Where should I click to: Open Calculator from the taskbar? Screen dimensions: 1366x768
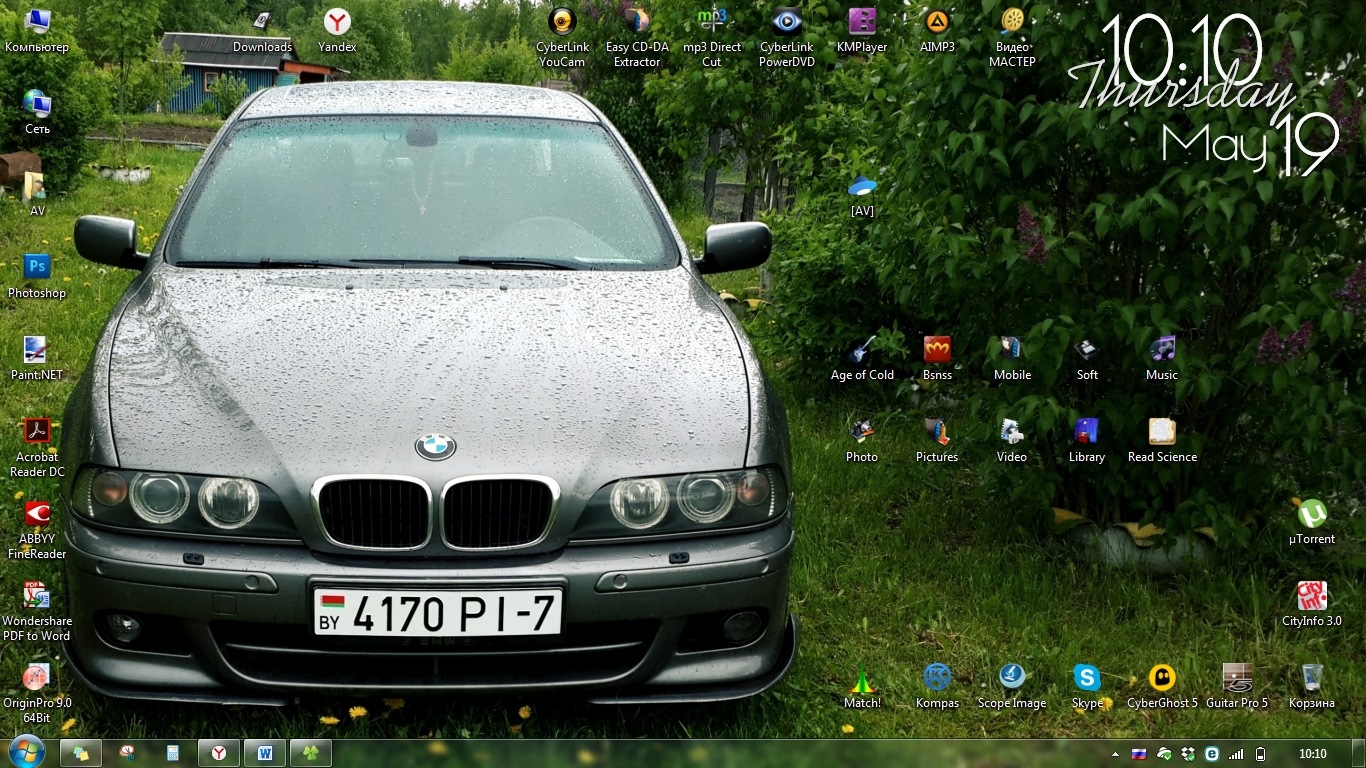pyautogui.click(x=173, y=753)
